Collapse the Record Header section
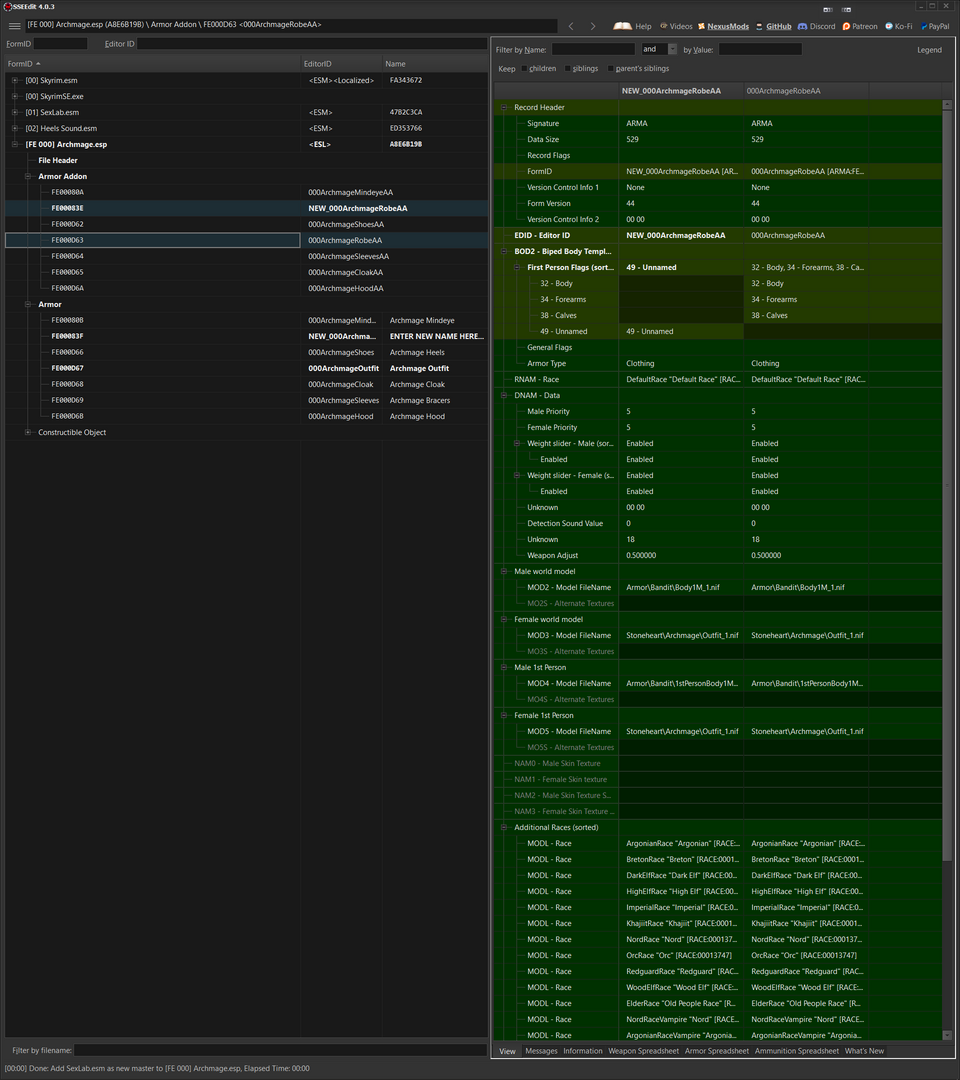This screenshot has height=1080, width=960. (x=504, y=107)
